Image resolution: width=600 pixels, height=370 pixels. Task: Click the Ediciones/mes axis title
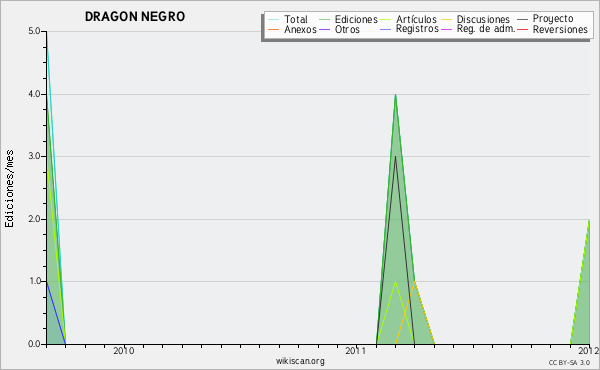coord(9,189)
